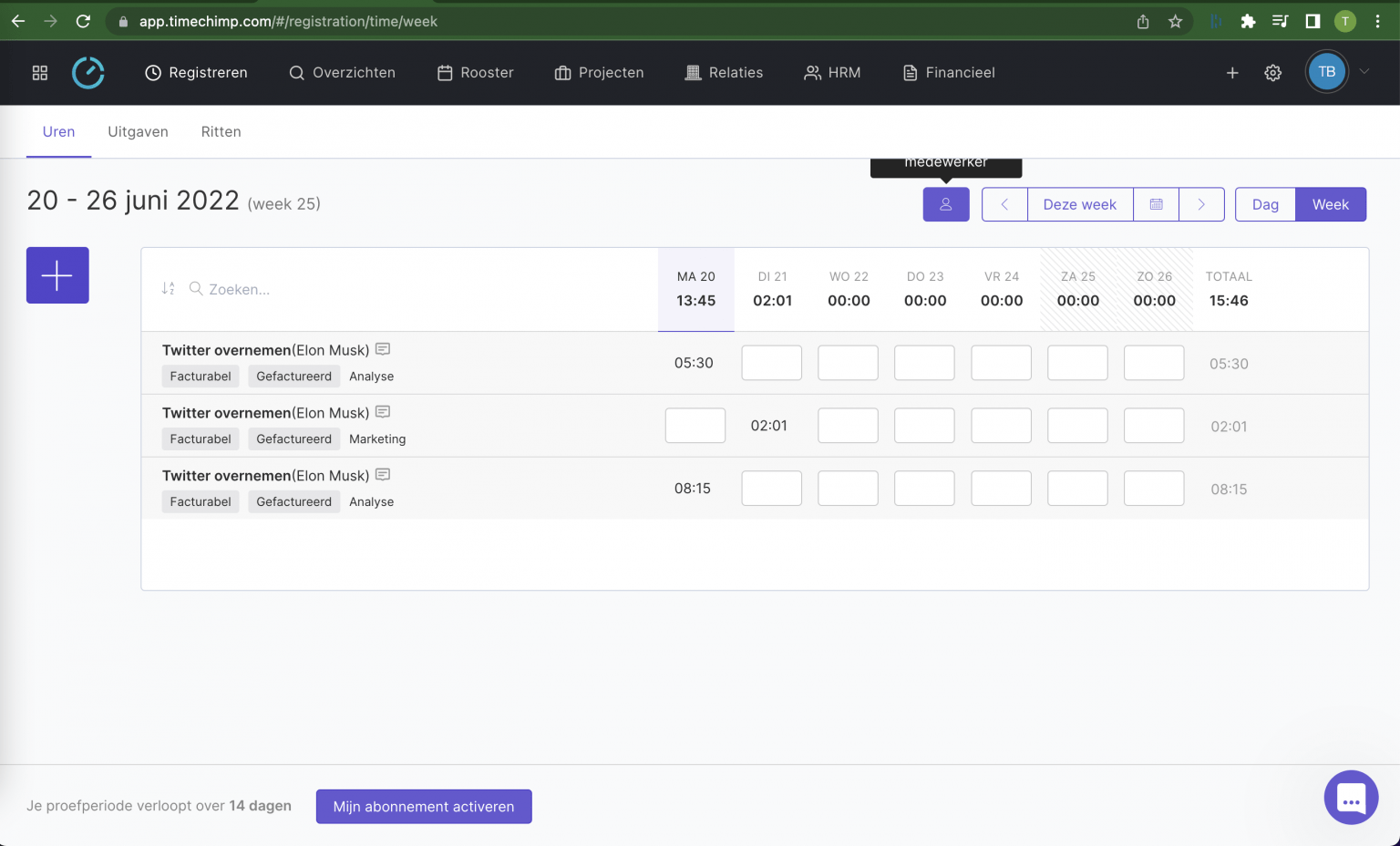Switch to Dag view

pos(1264,204)
